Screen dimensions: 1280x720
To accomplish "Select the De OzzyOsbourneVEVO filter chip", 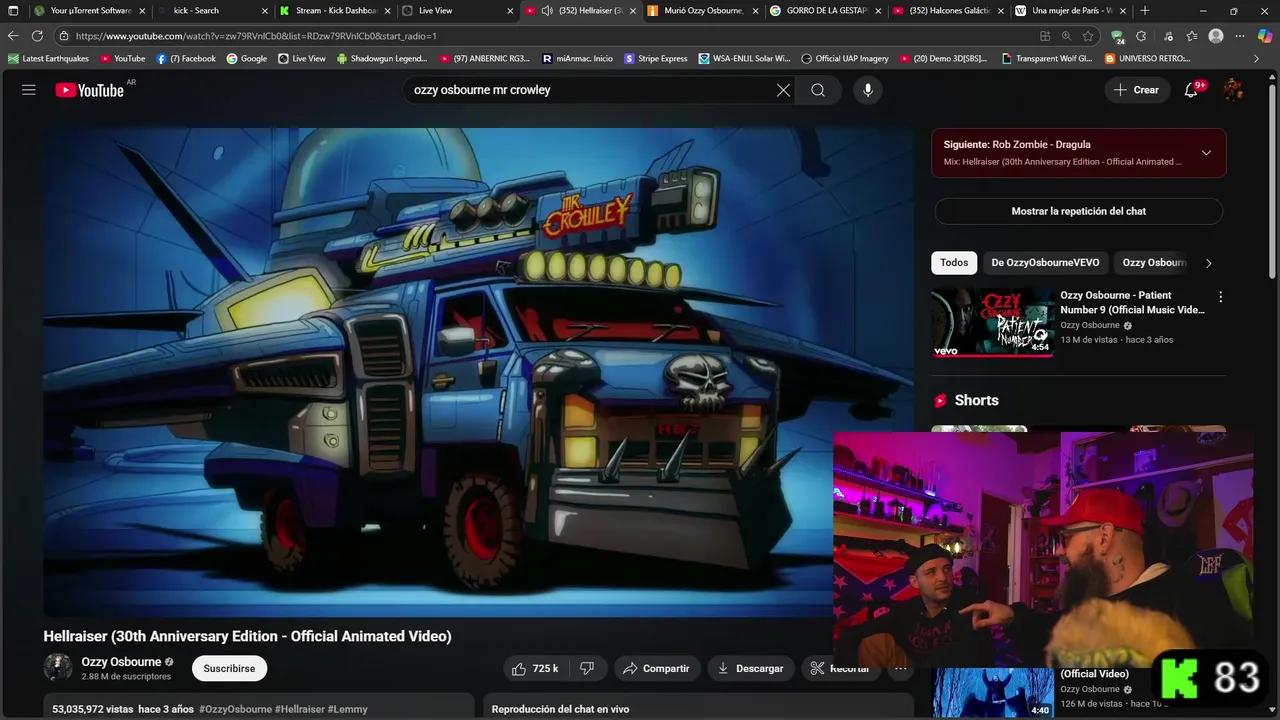I will (1045, 263).
